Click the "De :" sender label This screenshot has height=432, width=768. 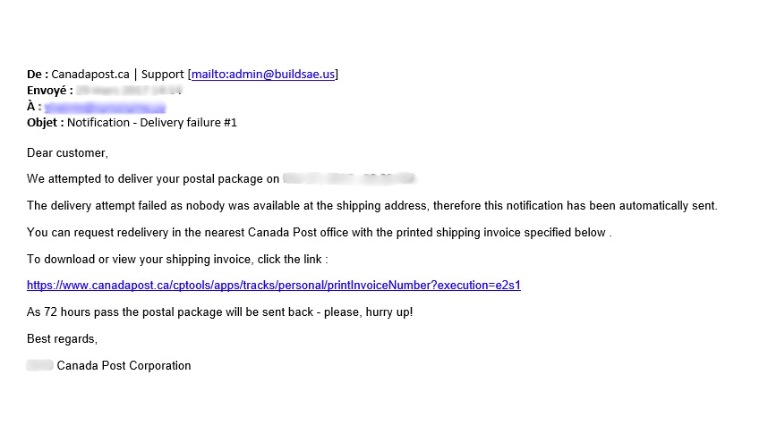pyautogui.click(x=37, y=74)
